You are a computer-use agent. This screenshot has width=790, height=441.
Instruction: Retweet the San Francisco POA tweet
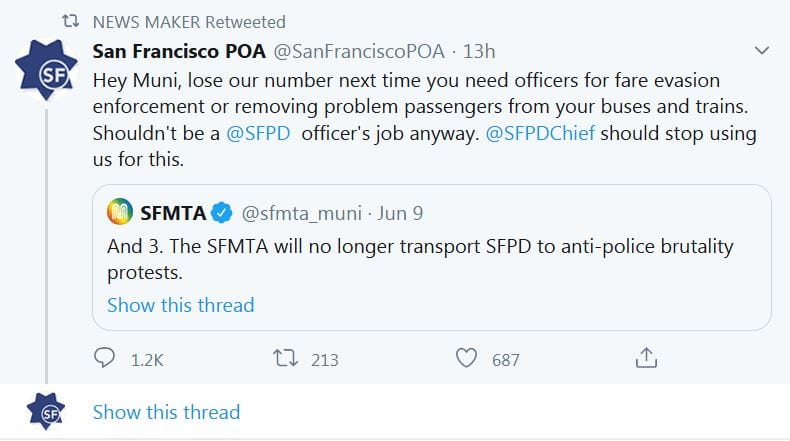click(x=287, y=358)
